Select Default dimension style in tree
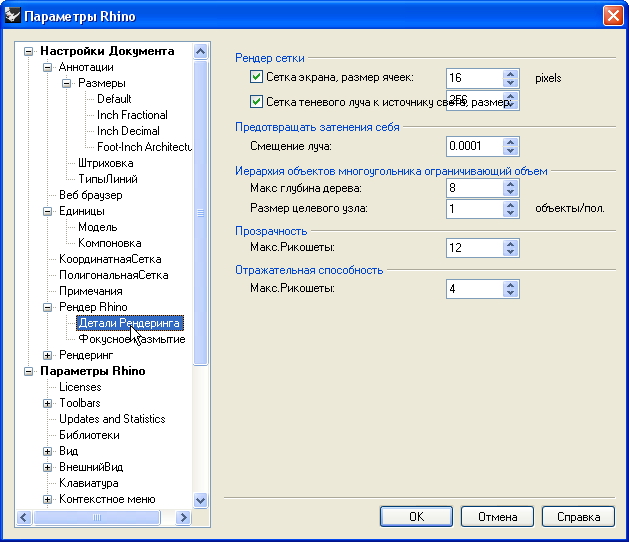The height and width of the screenshot is (542, 629). [114, 99]
